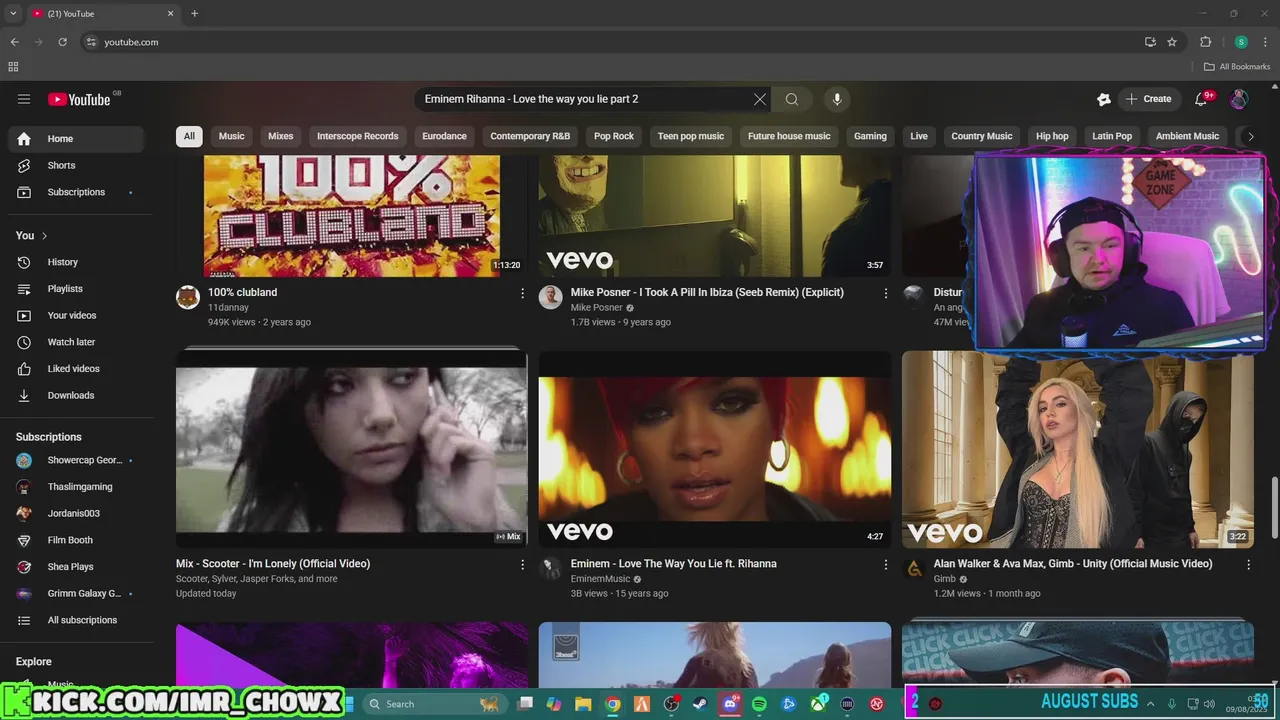Click the YouTube search input field
The height and width of the screenshot is (720, 1280).
click(x=585, y=99)
